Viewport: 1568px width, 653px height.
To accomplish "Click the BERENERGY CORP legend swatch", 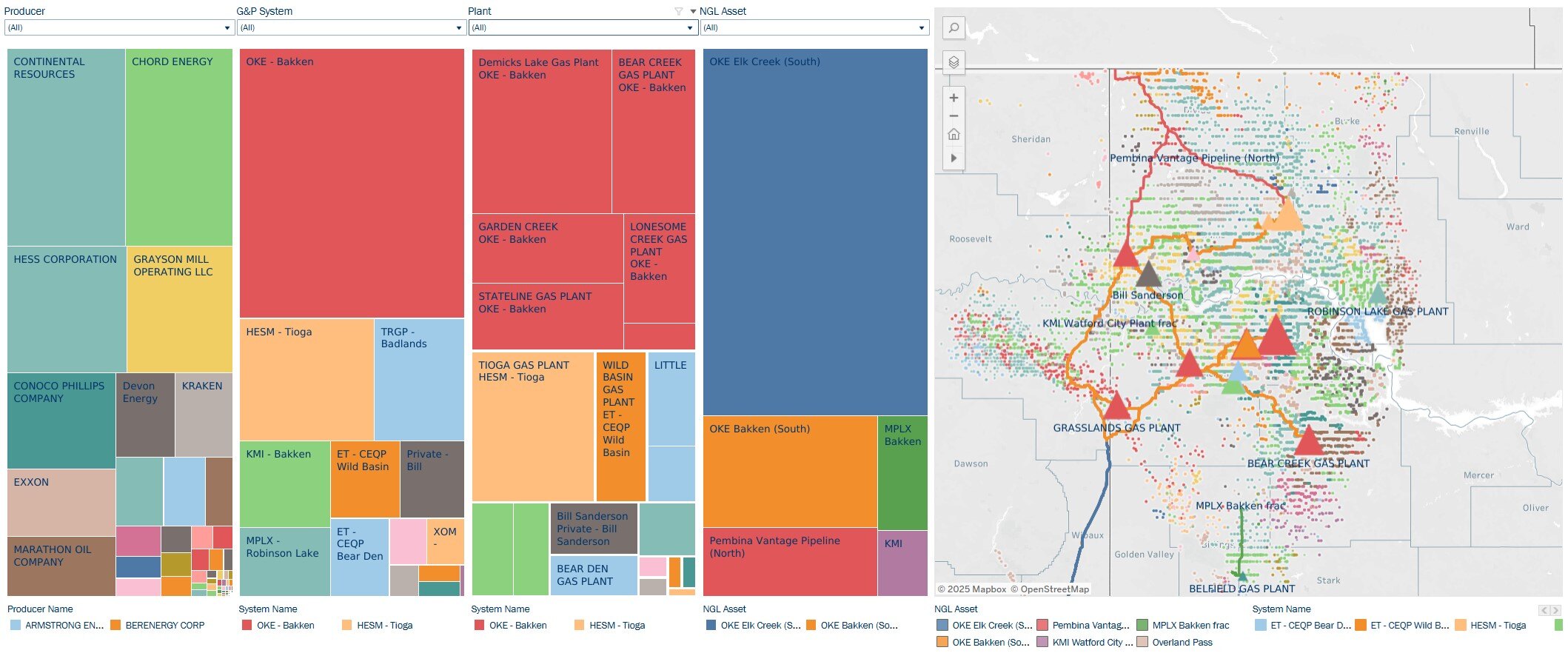I will [x=115, y=625].
